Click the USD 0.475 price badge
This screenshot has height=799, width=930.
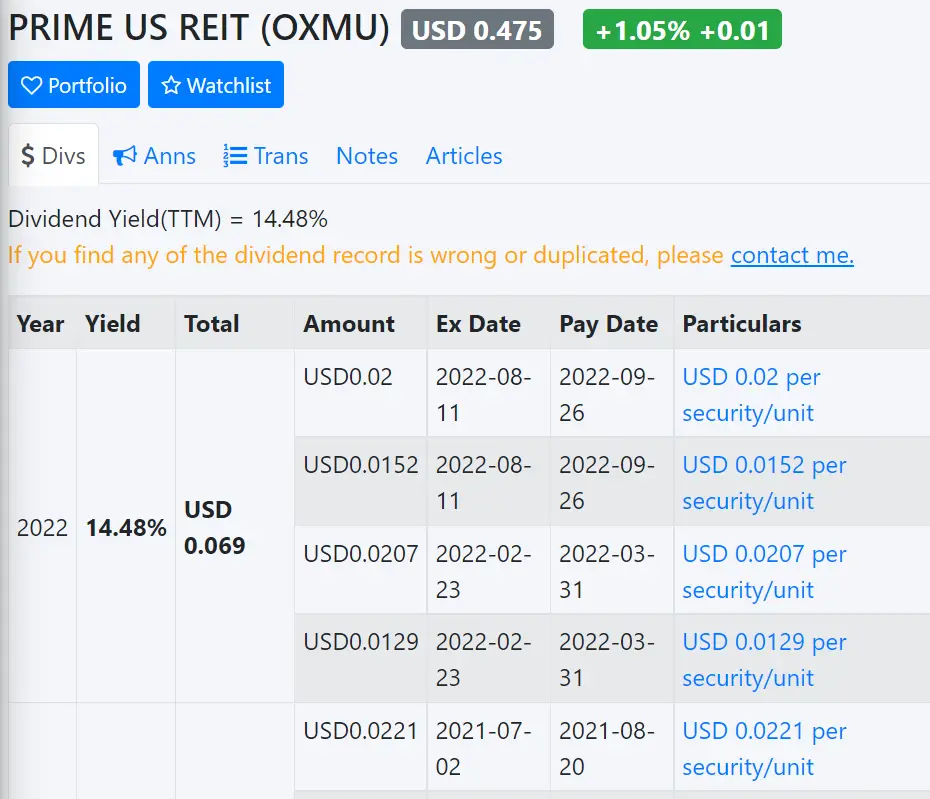pos(477,29)
